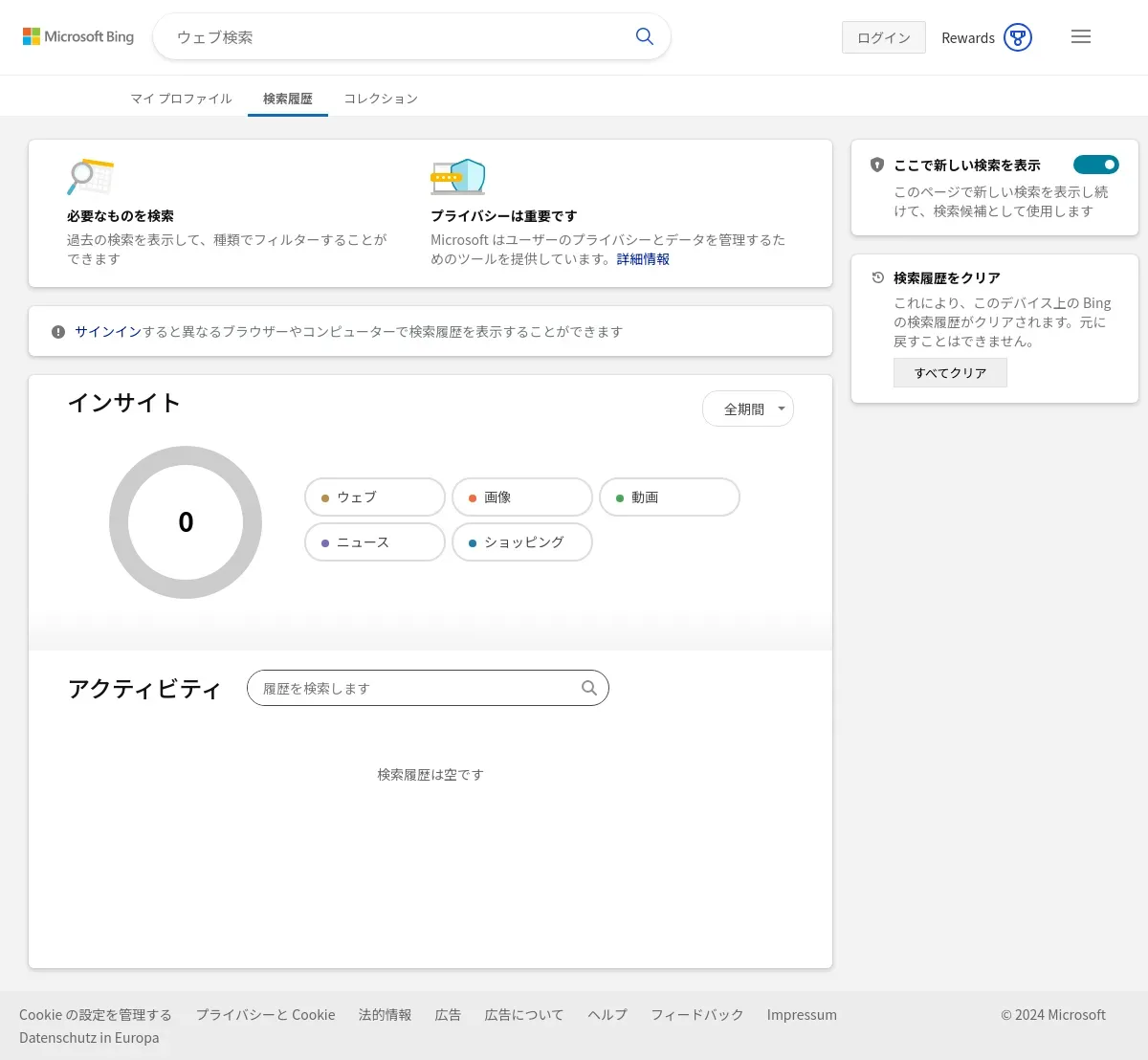Click the Microsoft Bing logo
This screenshot has height=1060, width=1148.
78,36
